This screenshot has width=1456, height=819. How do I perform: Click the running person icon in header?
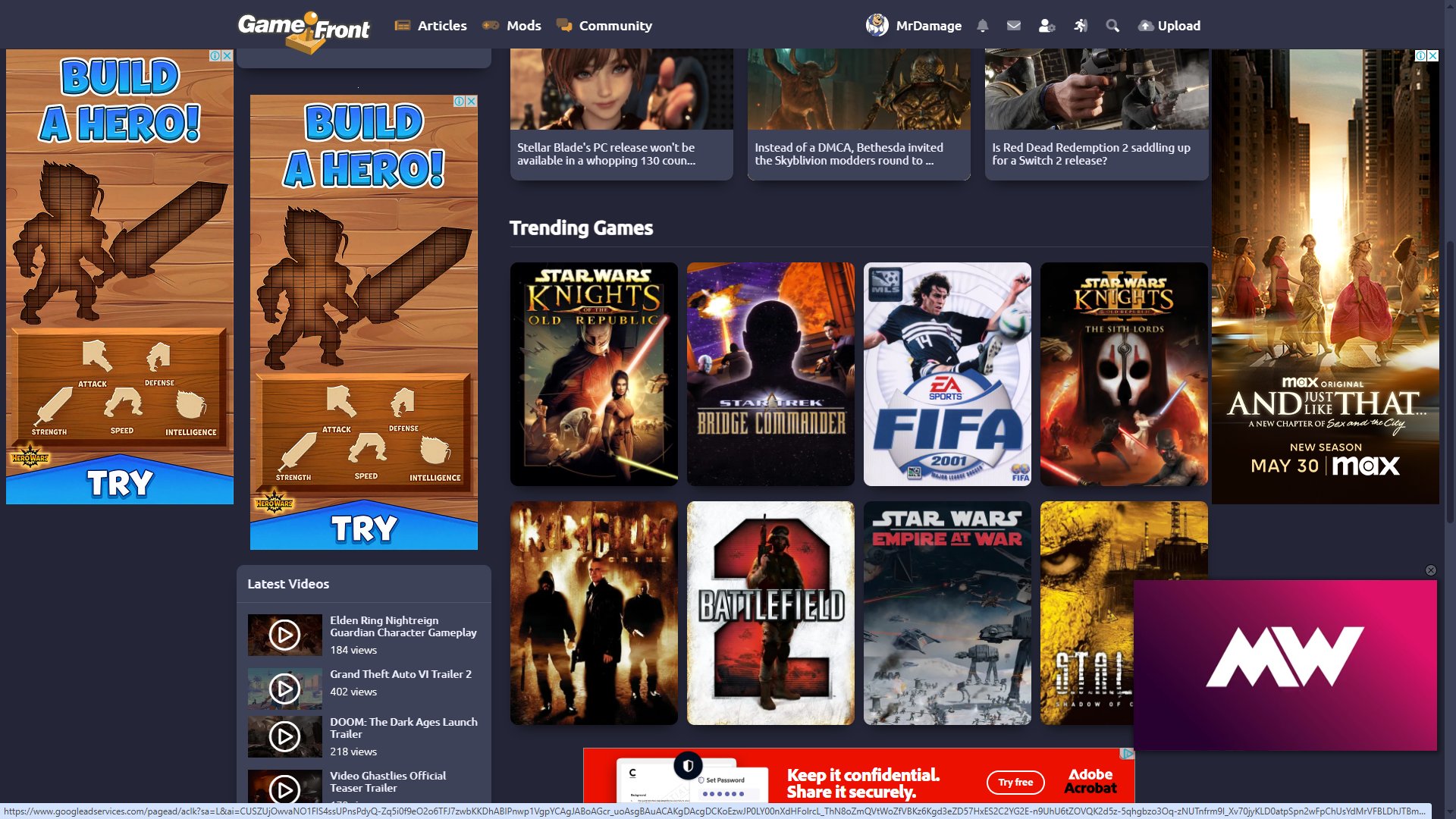(x=1081, y=26)
